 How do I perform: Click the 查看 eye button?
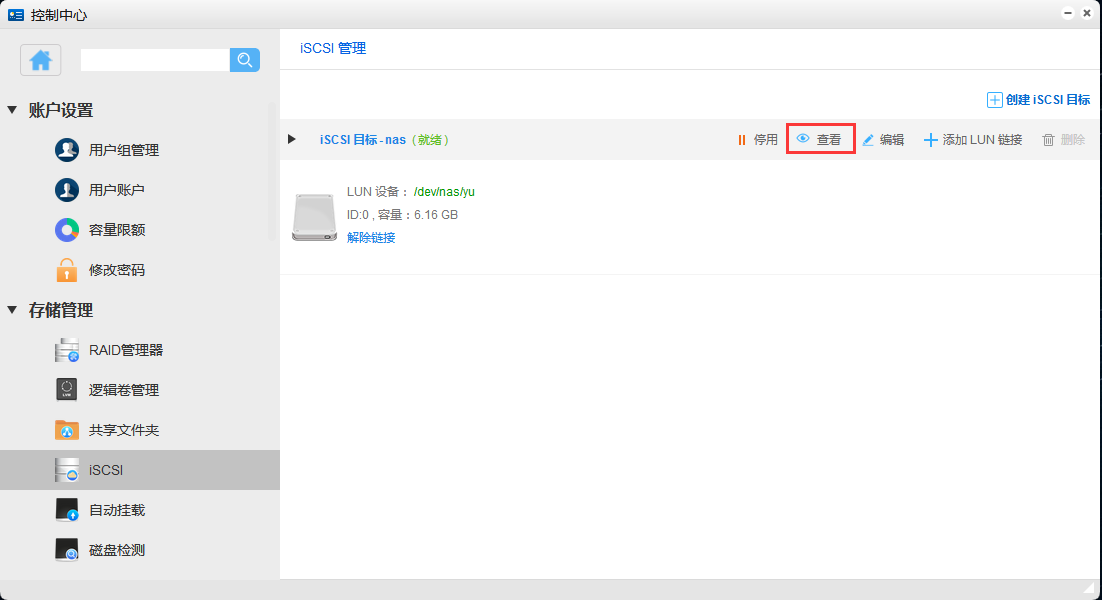pos(819,139)
